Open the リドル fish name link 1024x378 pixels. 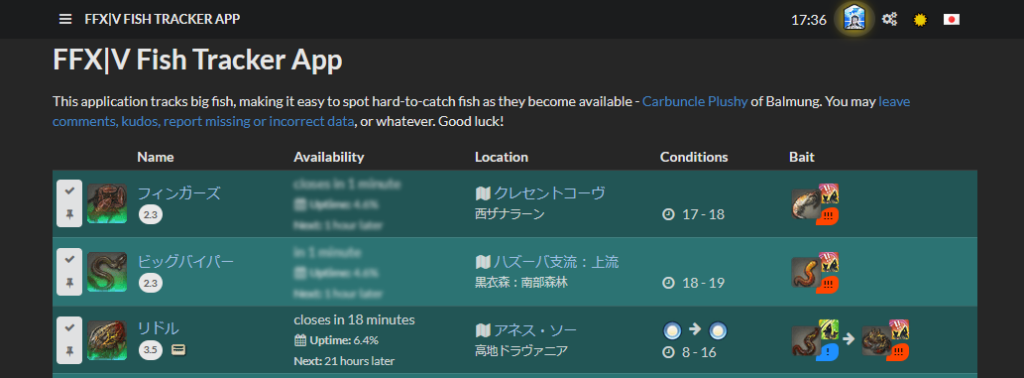click(158, 328)
